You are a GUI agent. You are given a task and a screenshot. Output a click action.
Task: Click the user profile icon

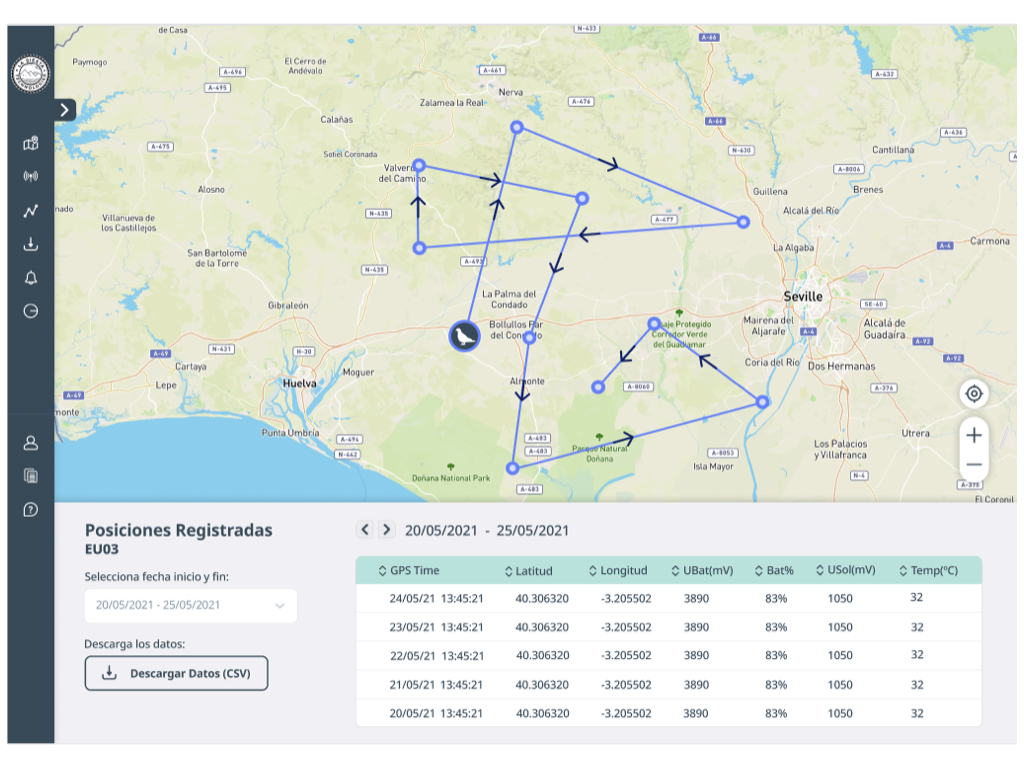click(30, 441)
